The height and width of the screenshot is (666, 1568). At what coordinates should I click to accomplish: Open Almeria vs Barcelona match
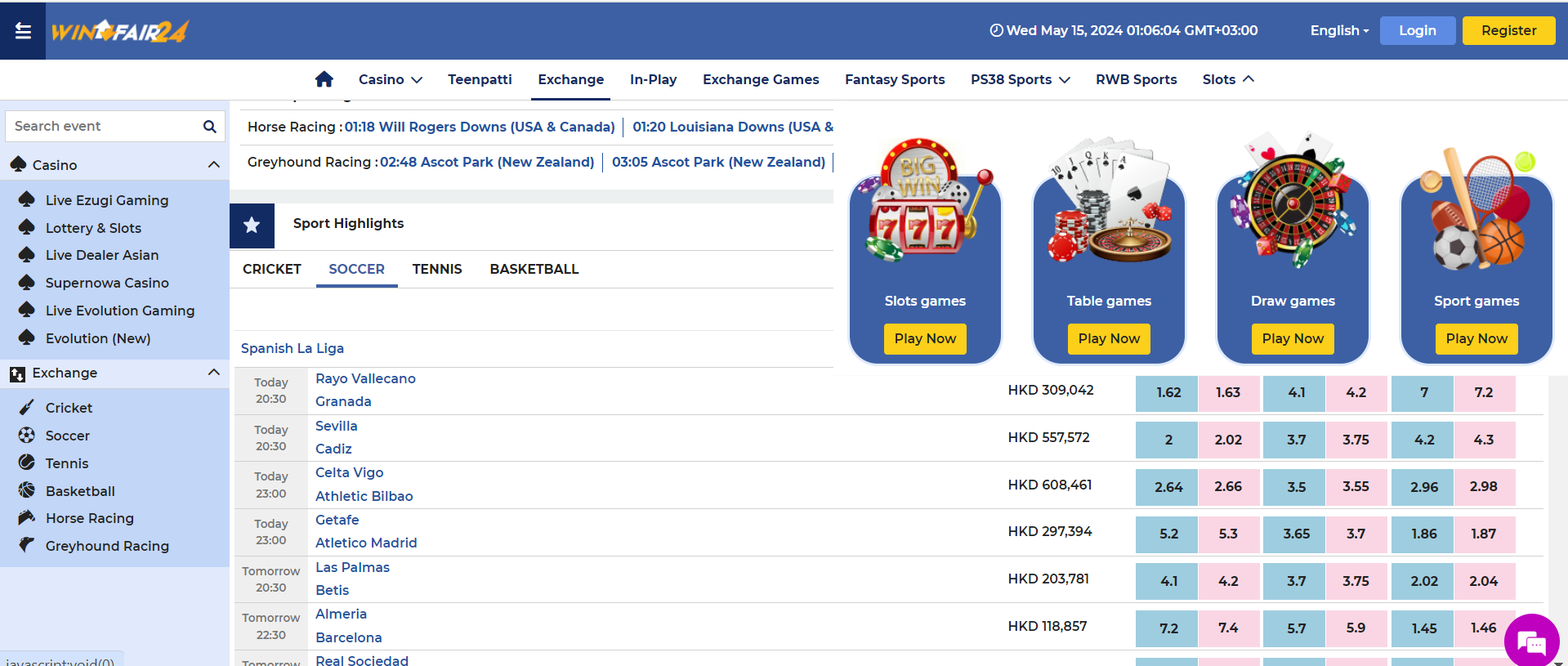coord(349,626)
